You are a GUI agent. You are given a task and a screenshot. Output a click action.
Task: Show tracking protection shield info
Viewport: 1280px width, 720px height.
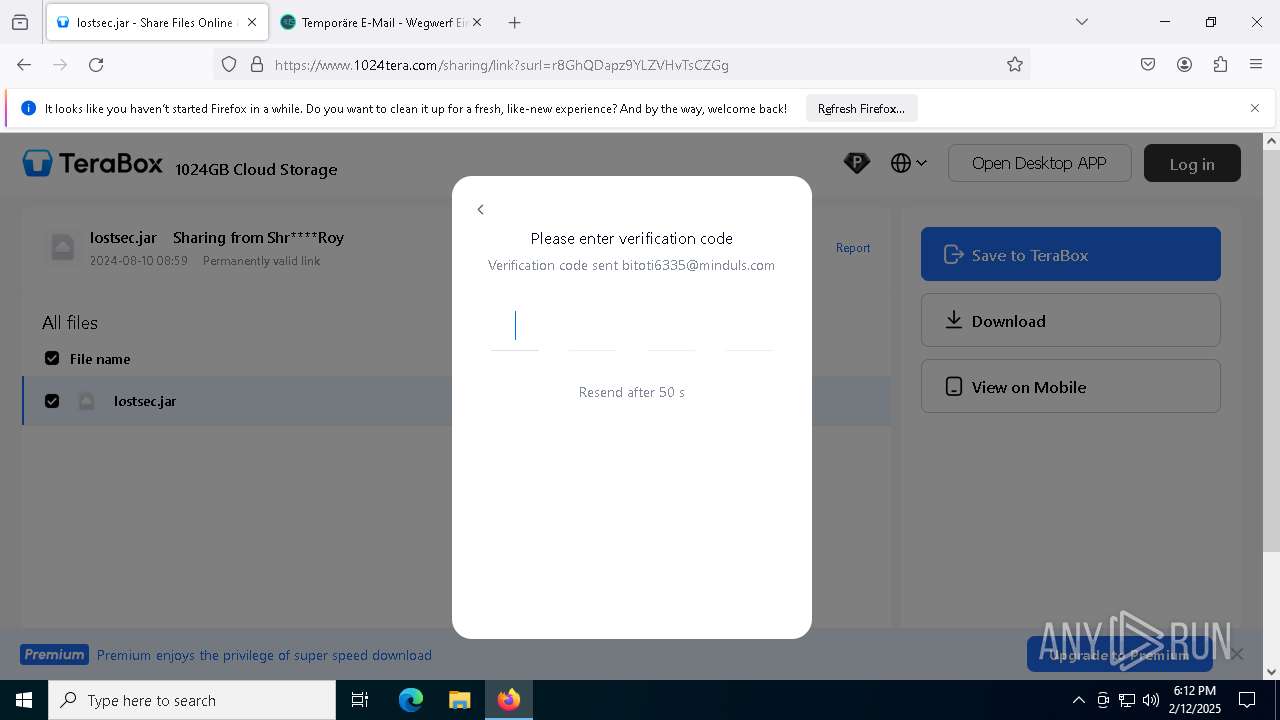click(x=229, y=64)
